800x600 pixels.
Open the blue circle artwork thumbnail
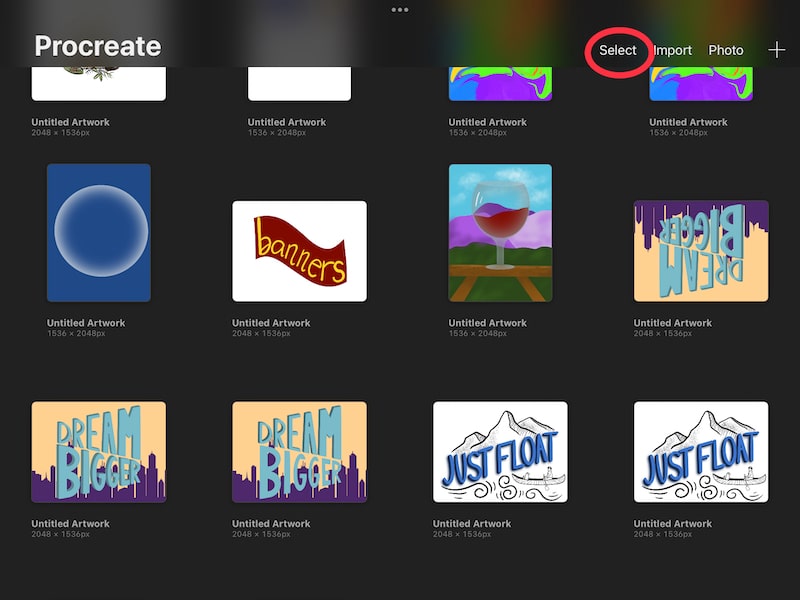pos(98,233)
